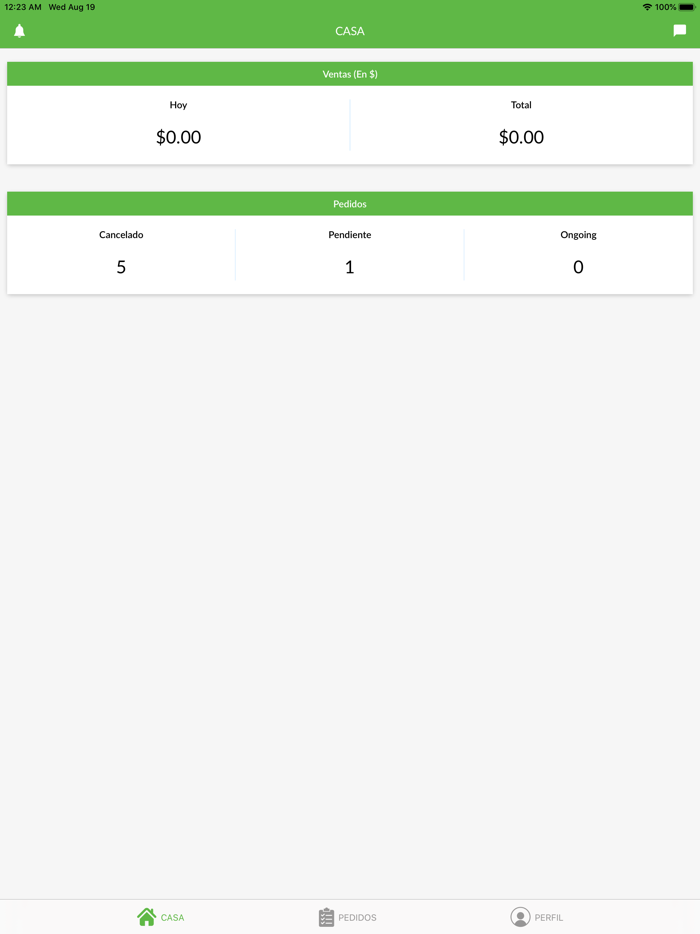This screenshot has height=934, width=700.
Task: Tap the green house icon
Action: (x=147, y=917)
